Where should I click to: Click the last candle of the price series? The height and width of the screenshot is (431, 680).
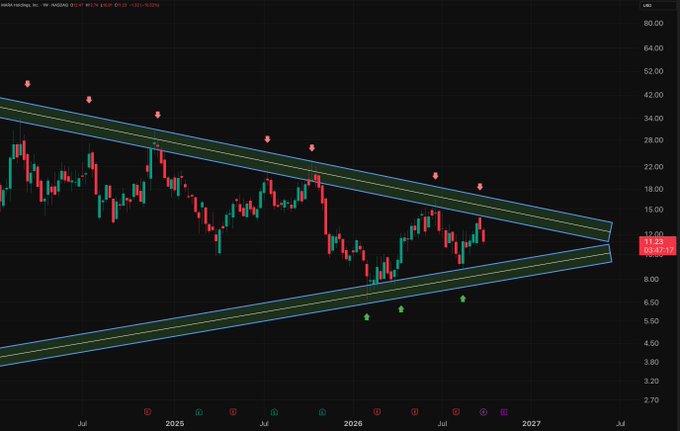[x=483, y=236]
